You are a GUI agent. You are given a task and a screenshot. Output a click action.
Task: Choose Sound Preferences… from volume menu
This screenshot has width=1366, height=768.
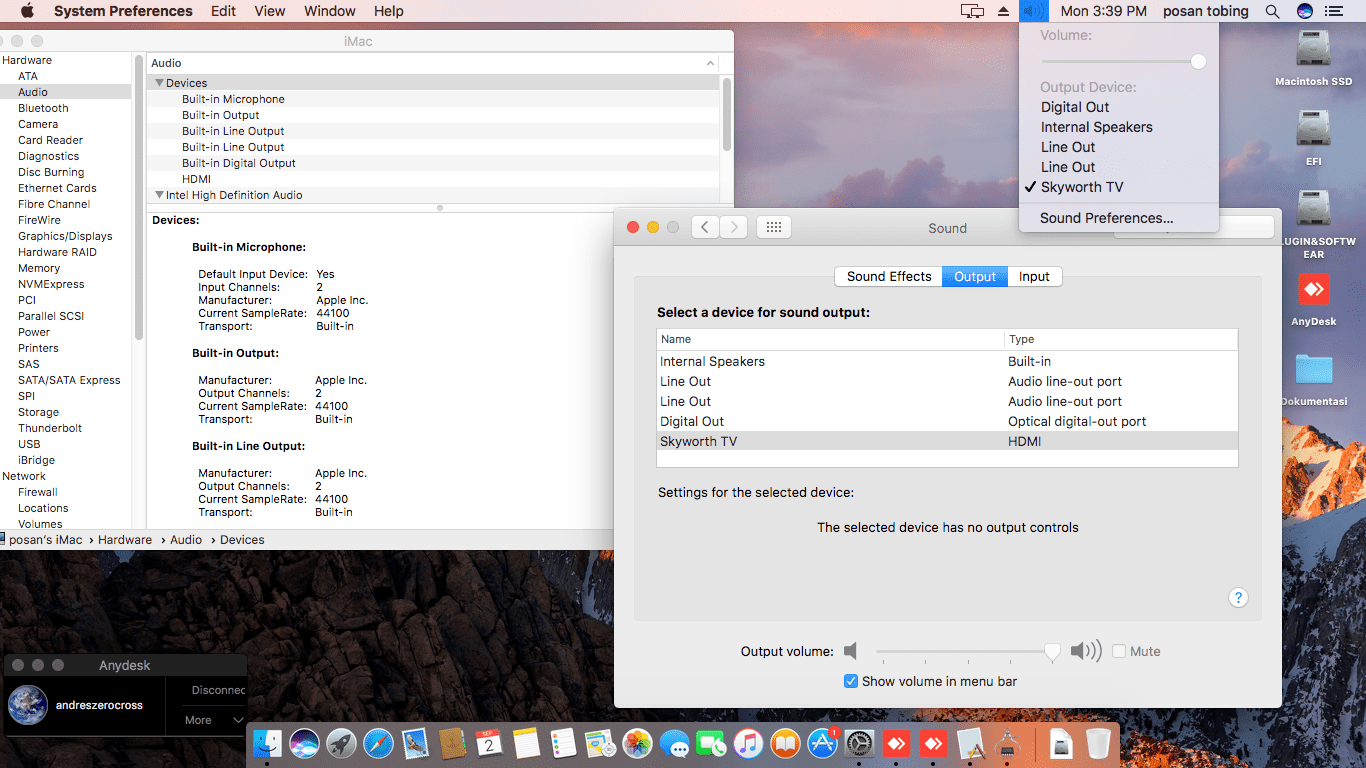point(1106,218)
